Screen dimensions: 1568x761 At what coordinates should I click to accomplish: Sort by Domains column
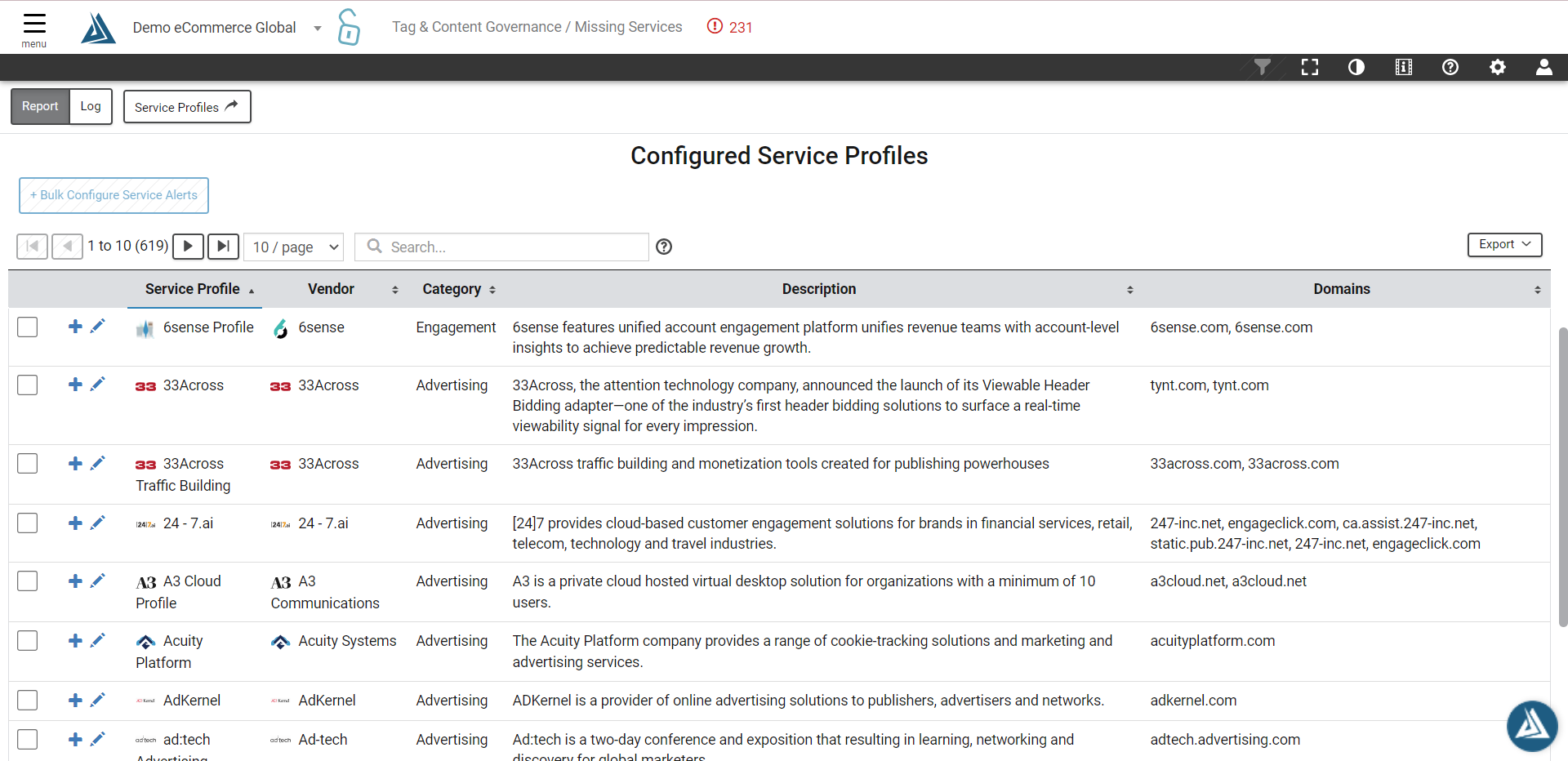click(x=1347, y=288)
